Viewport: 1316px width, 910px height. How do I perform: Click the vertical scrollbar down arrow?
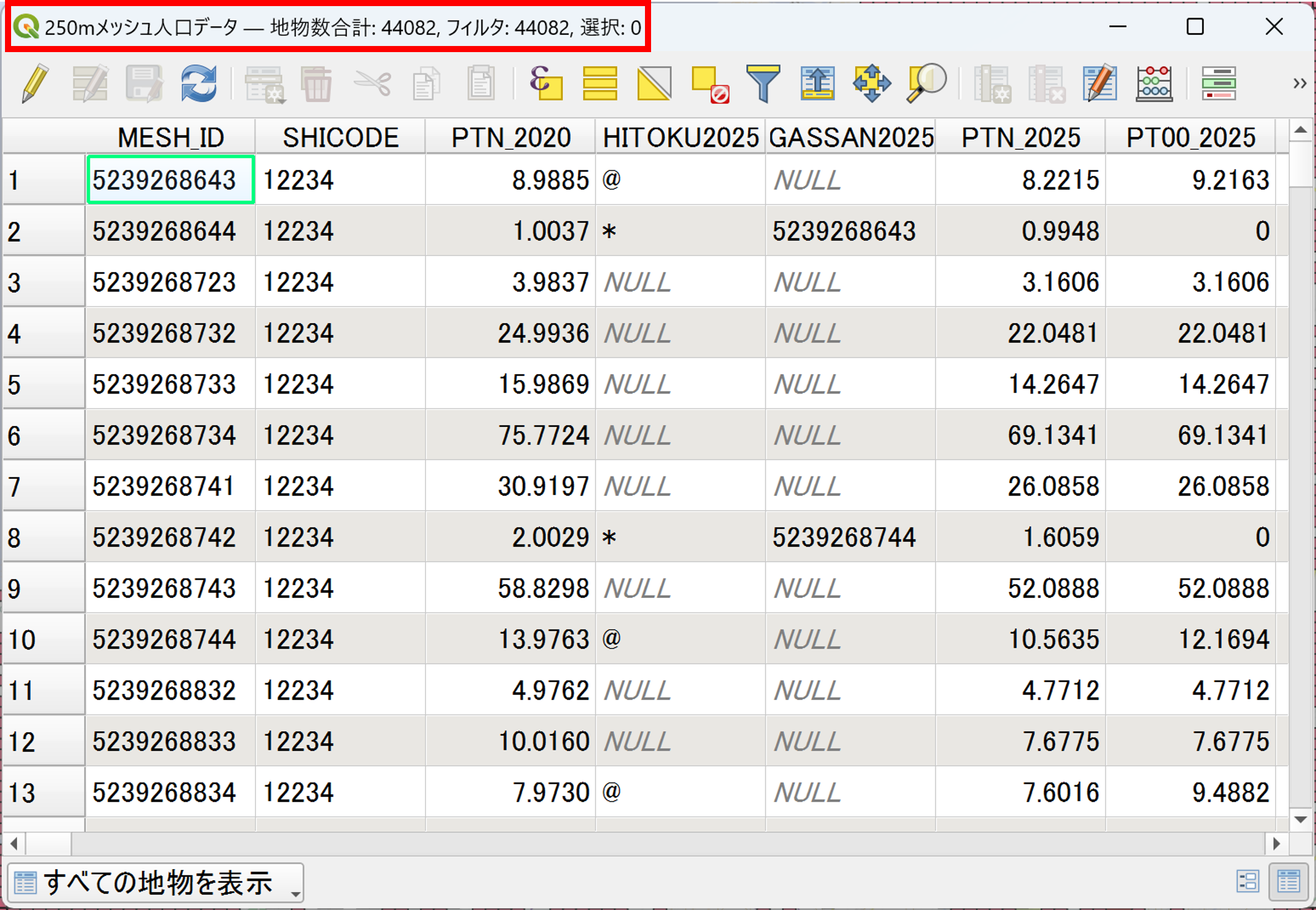click(1300, 820)
